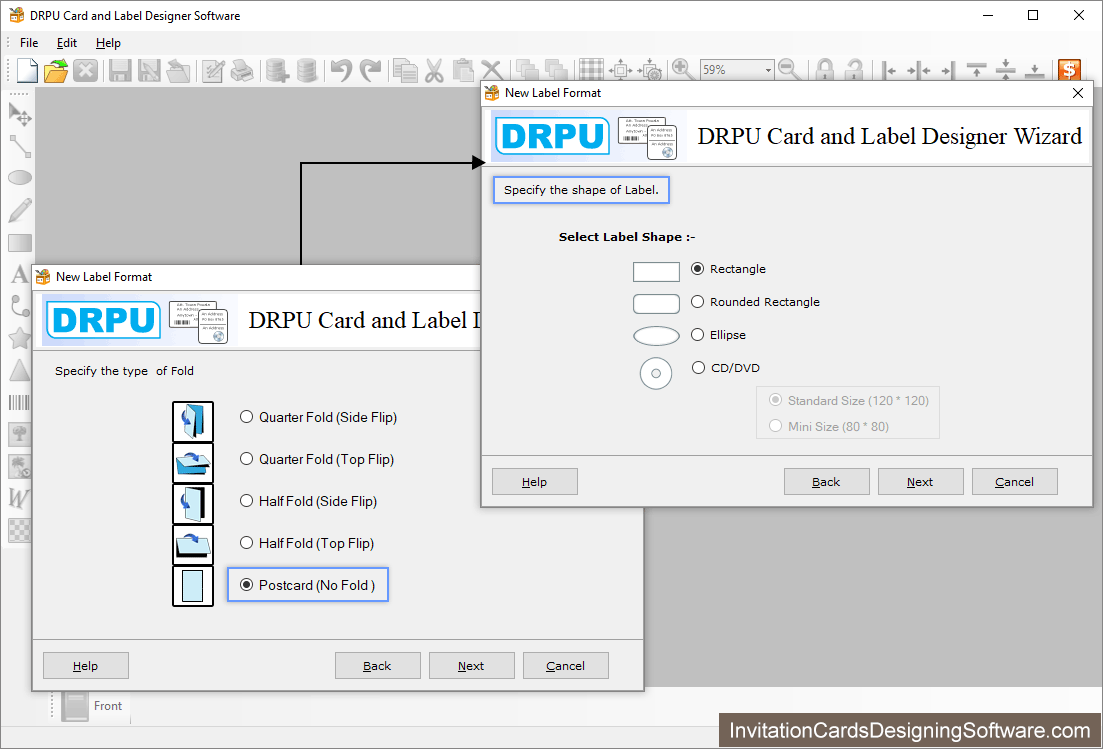Viewport: 1103px width, 749px height.
Task: Select Half Fold (Top Flip) option
Action: click(246, 543)
